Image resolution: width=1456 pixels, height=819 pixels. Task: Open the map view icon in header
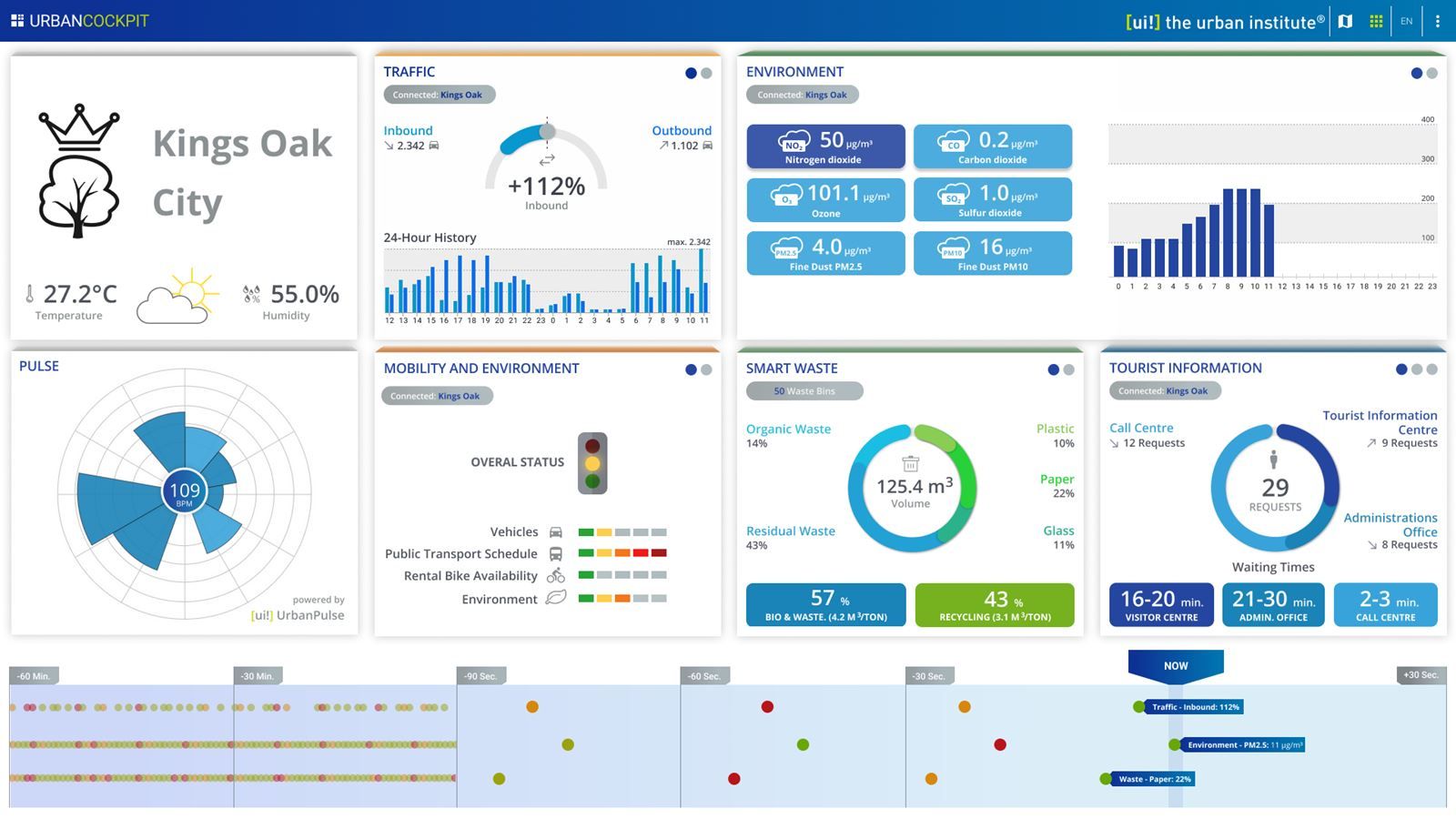tap(1345, 21)
